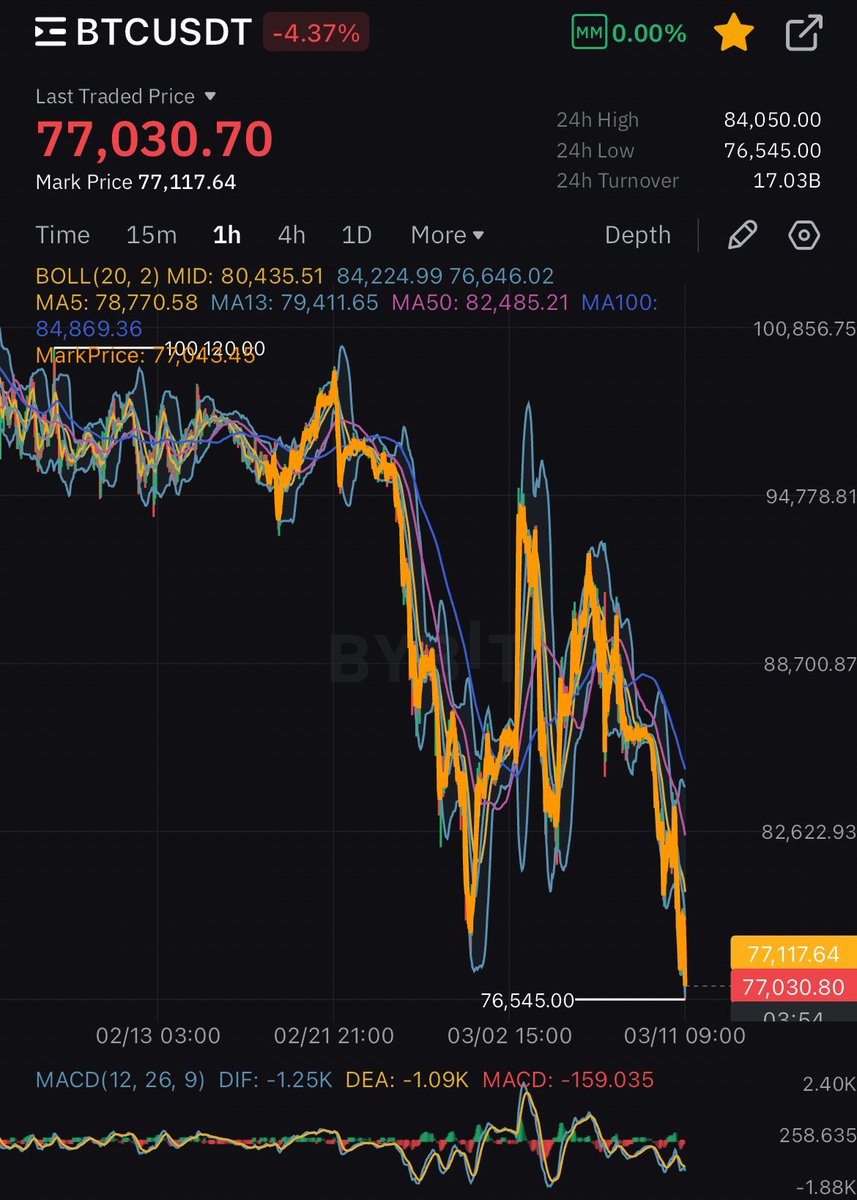Tap the MA5: 78,770.58 indicator label
This screenshot has width=857, height=1200.
pos(117,302)
